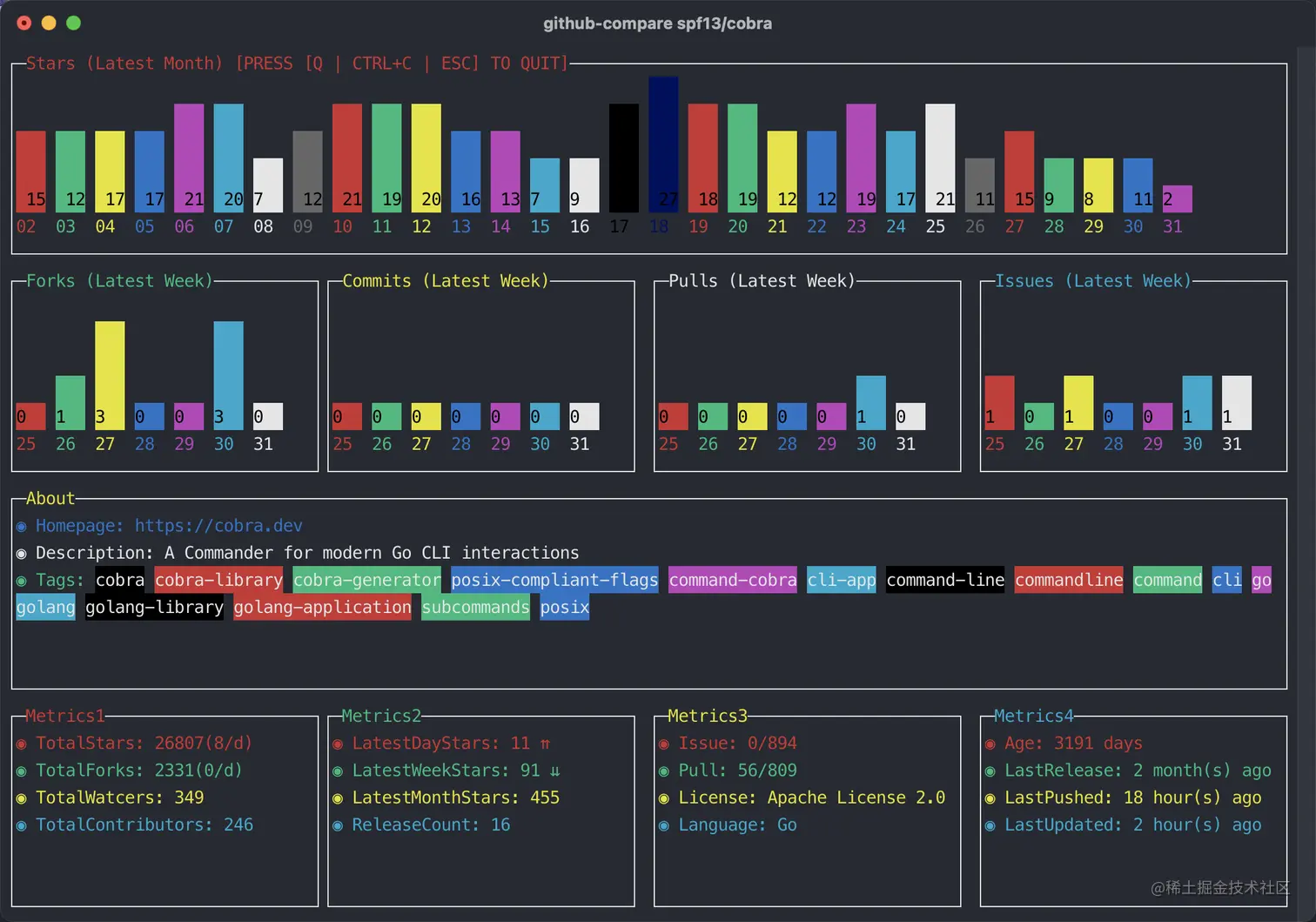Click the yellow bullet beside License
Image resolution: width=1316 pixels, height=922 pixels.
pos(664,798)
